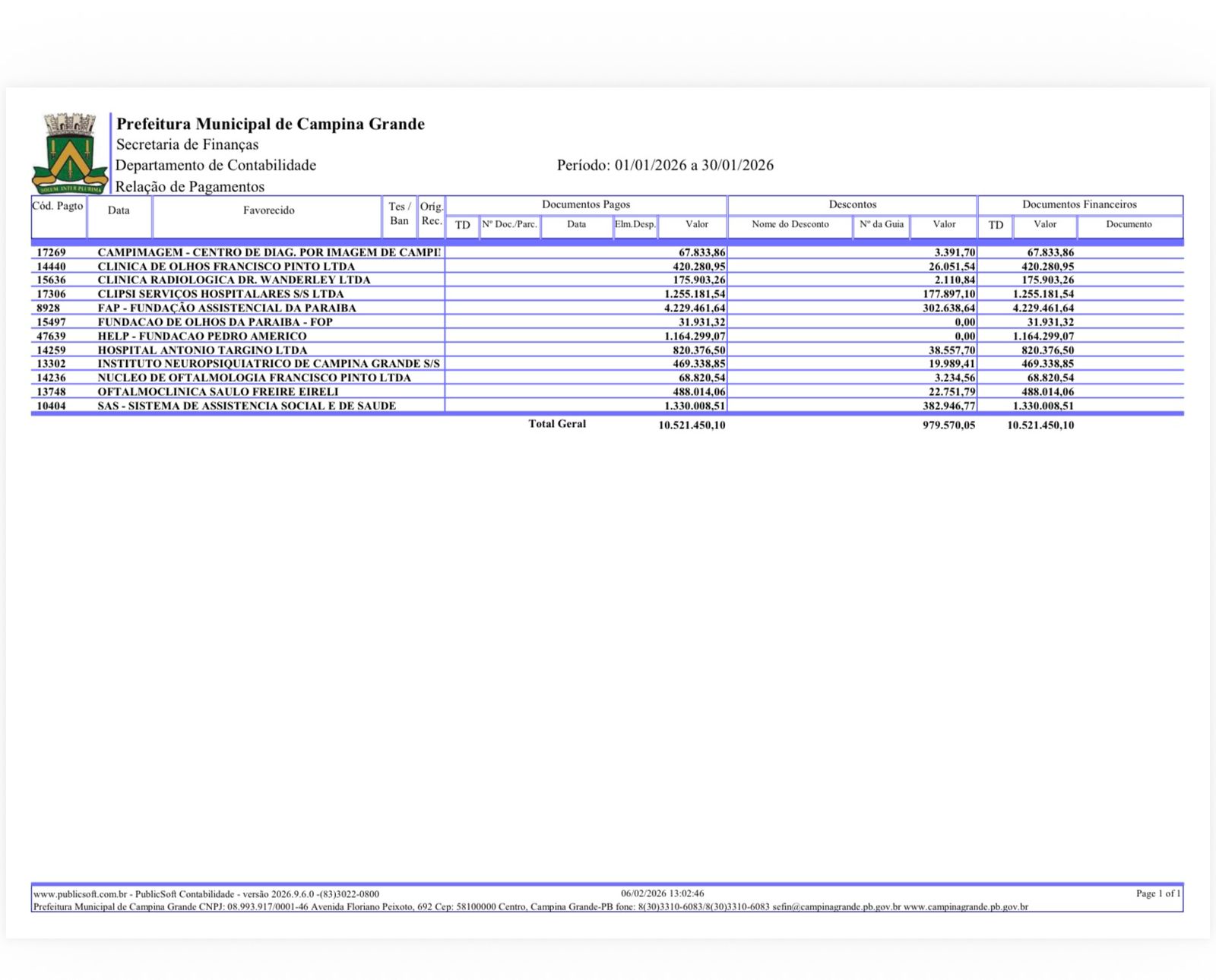Select the Nome do Desconto column header

[x=790, y=225]
